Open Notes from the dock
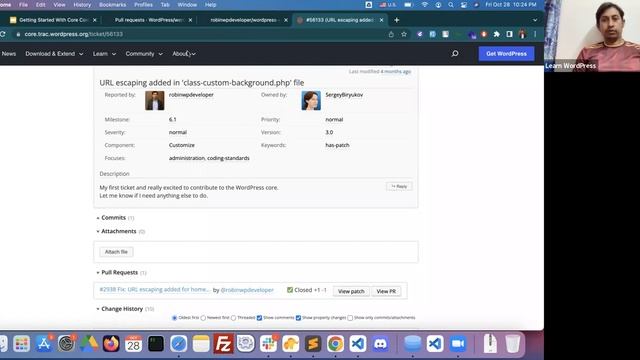The width and height of the screenshot is (640, 360). [201, 344]
